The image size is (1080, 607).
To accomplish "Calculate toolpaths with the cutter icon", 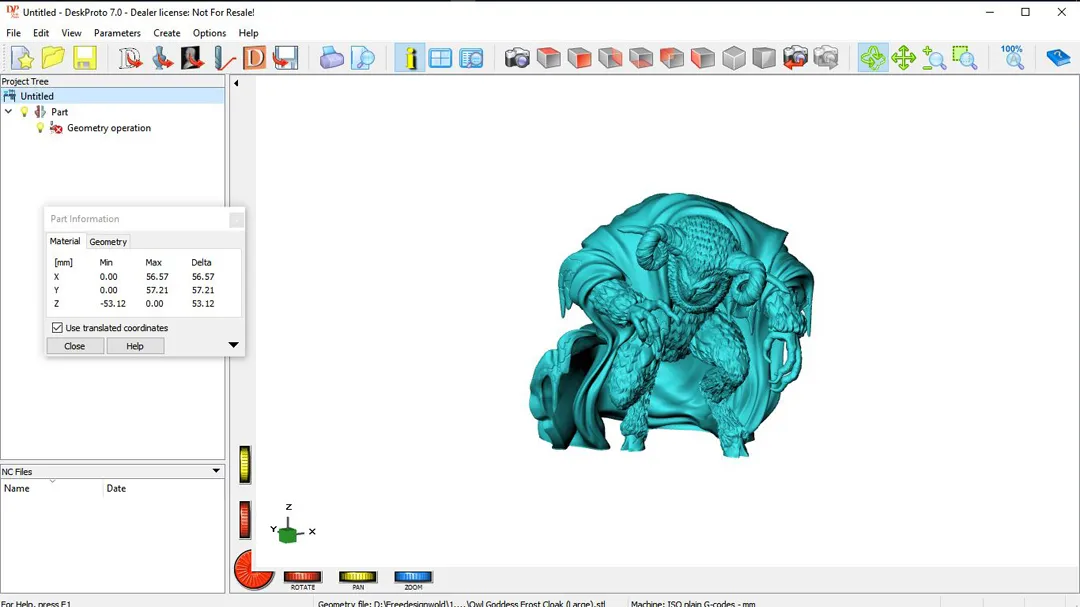I will 223,58.
